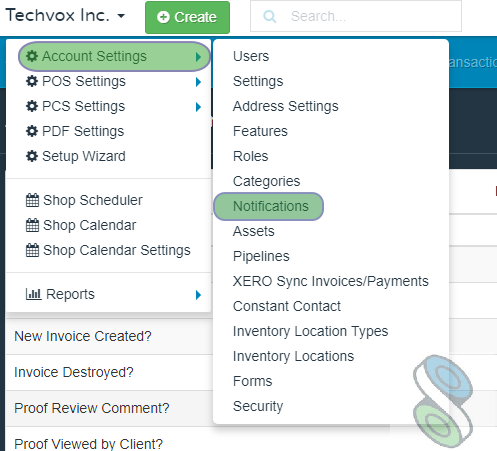This screenshot has width=497, height=451.
Task: Click the magnifier search icon
Action: 269,16
